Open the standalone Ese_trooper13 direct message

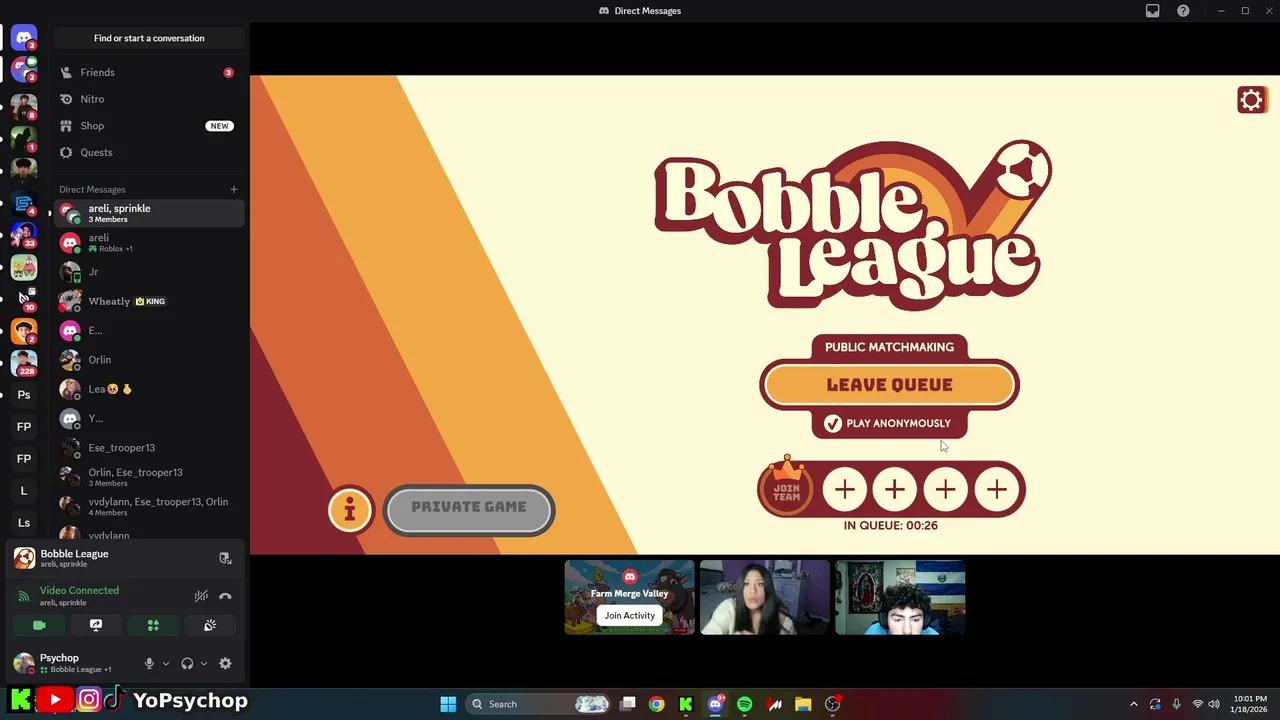(149, 448)
